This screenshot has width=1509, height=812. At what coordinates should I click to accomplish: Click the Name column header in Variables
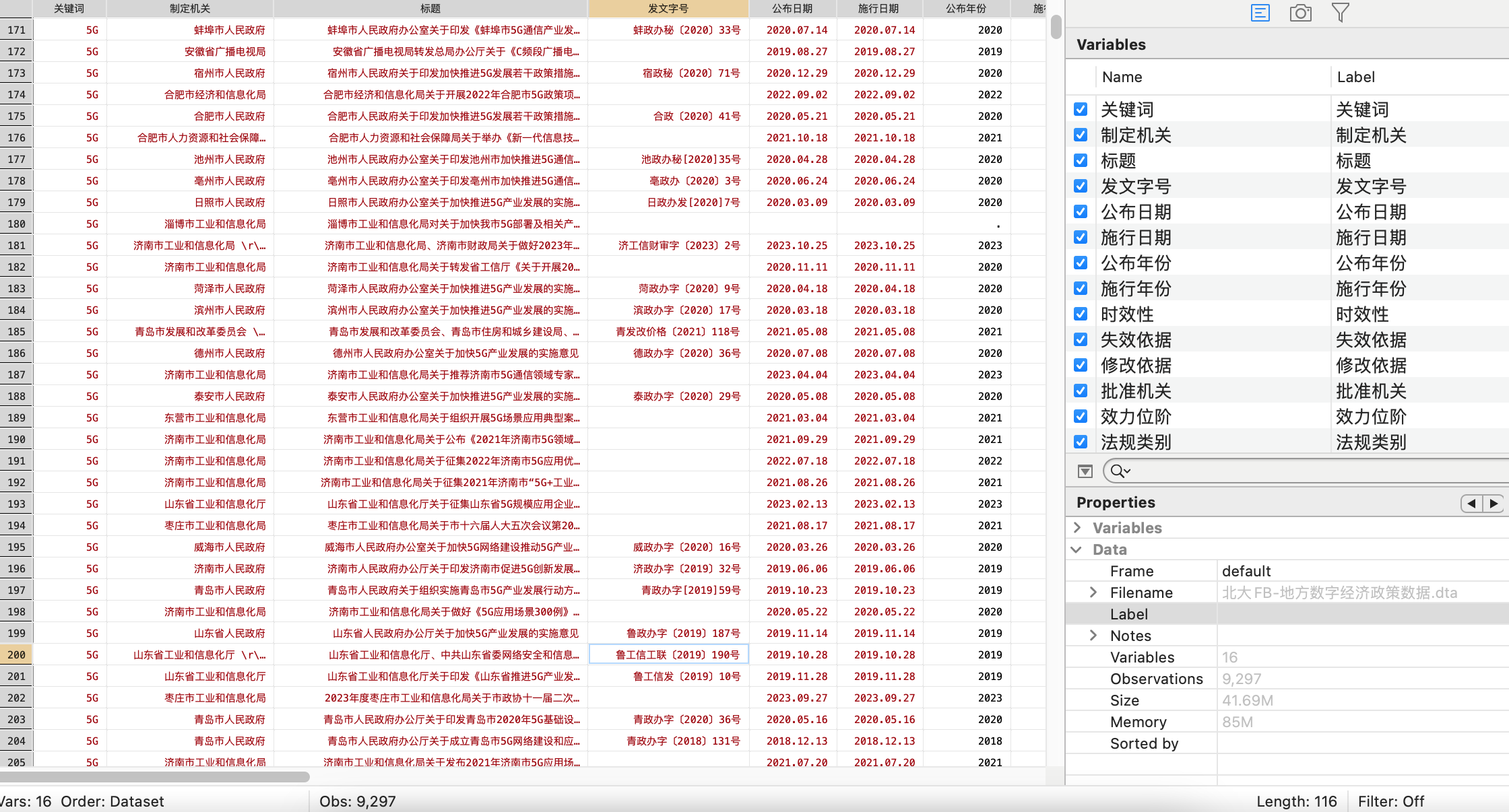point(1122,77)
